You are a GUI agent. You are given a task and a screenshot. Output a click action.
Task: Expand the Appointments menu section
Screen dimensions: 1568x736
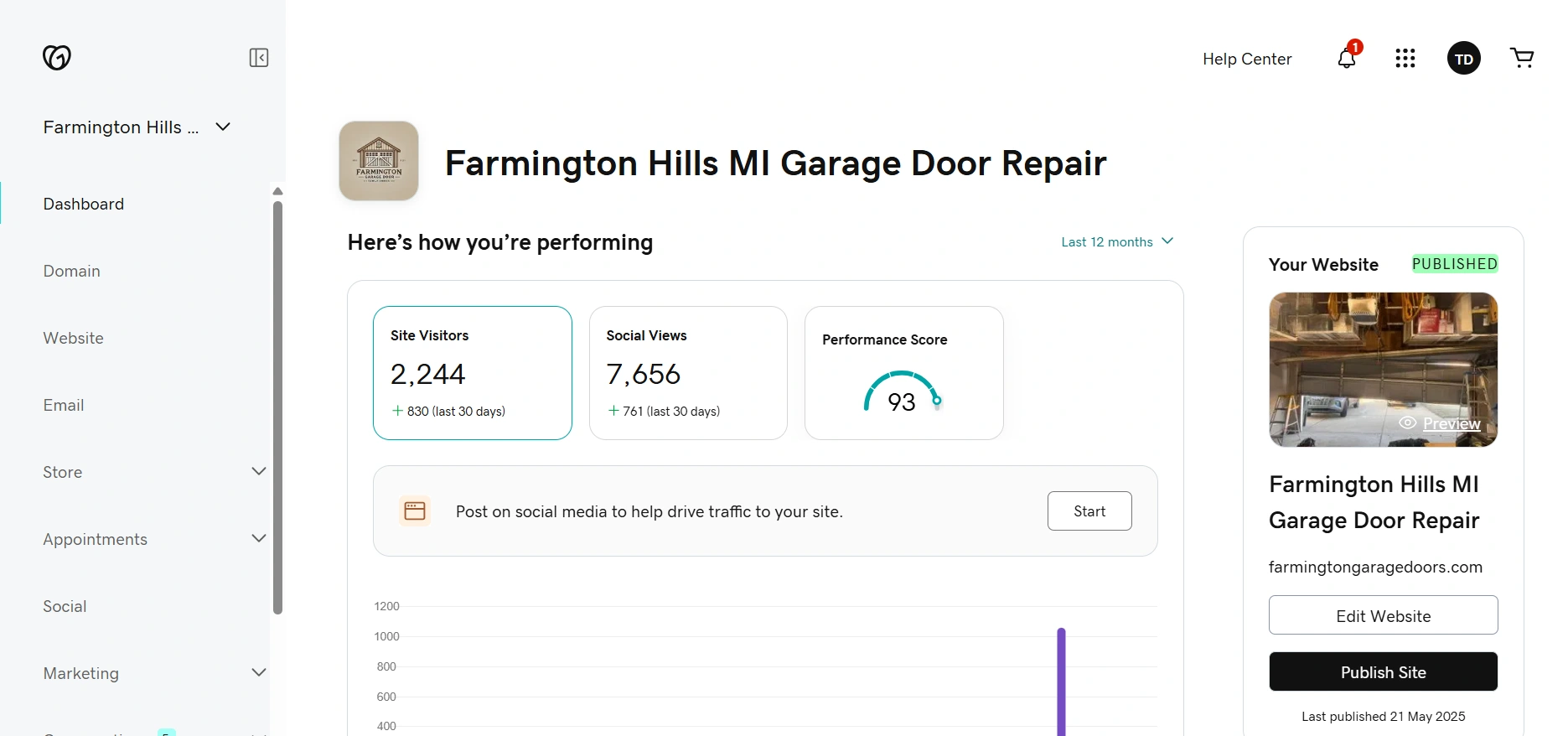(x=259, y=538)
